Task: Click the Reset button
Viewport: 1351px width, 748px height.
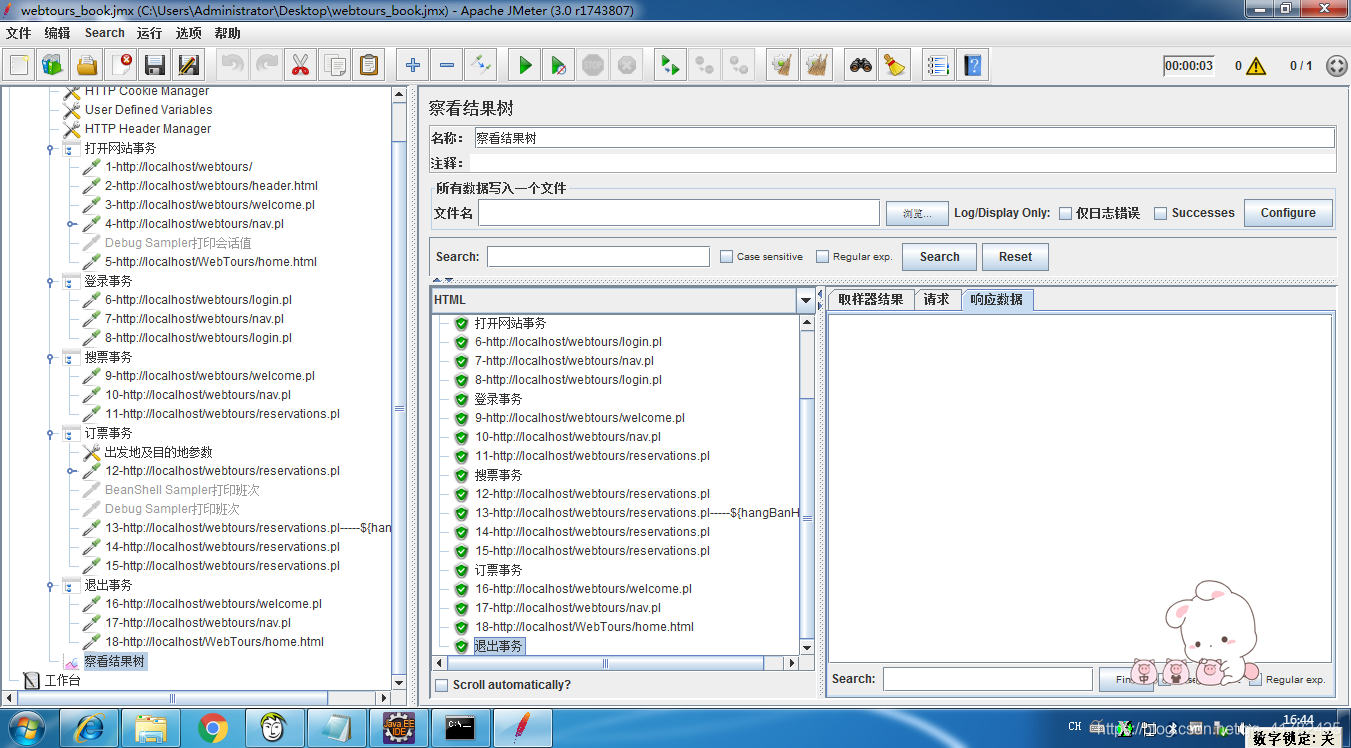Action: click(1015, 257)
